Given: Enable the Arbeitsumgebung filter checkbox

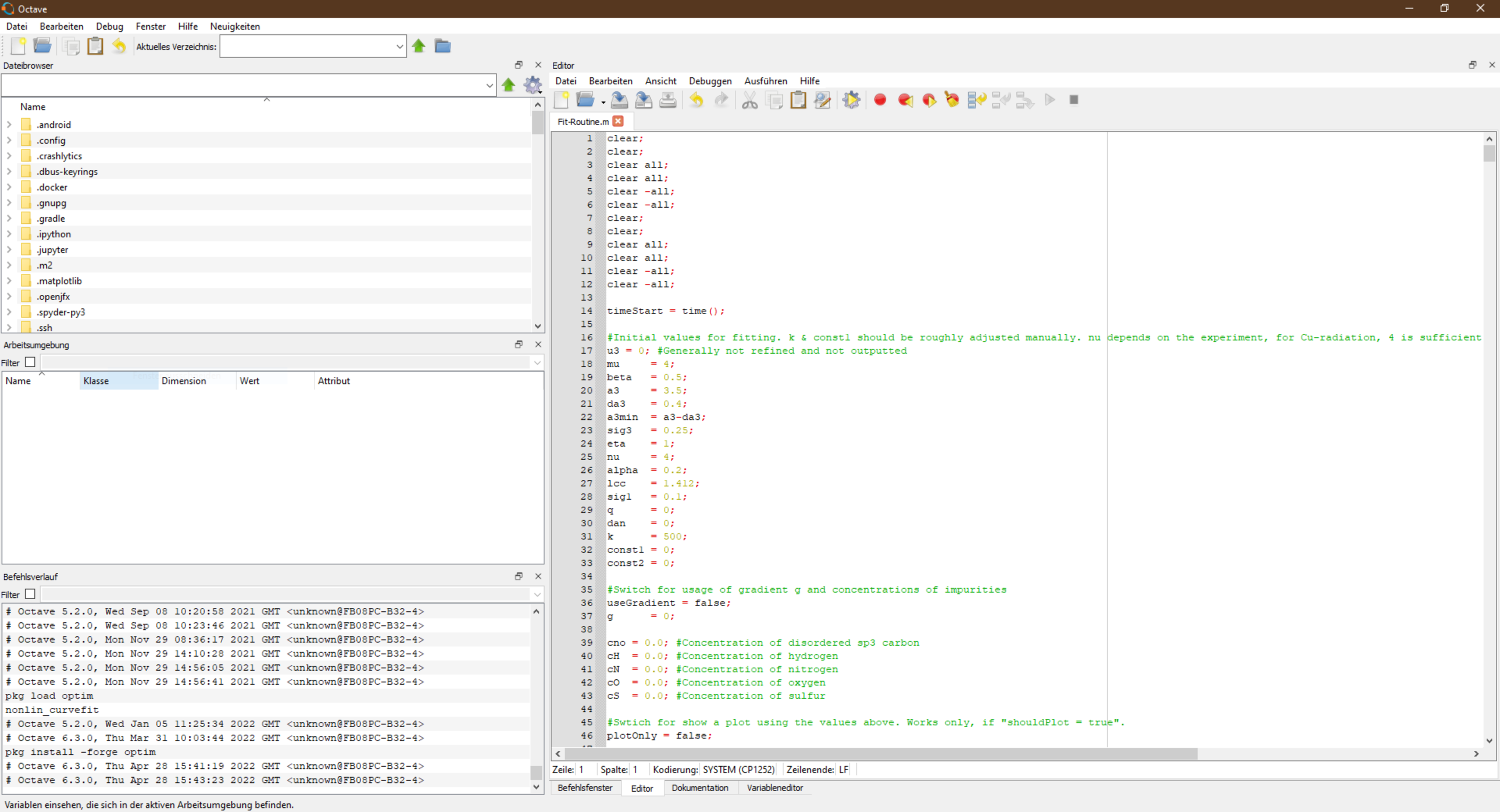Looking at the screenshot, I should click(x=30, y=362).
